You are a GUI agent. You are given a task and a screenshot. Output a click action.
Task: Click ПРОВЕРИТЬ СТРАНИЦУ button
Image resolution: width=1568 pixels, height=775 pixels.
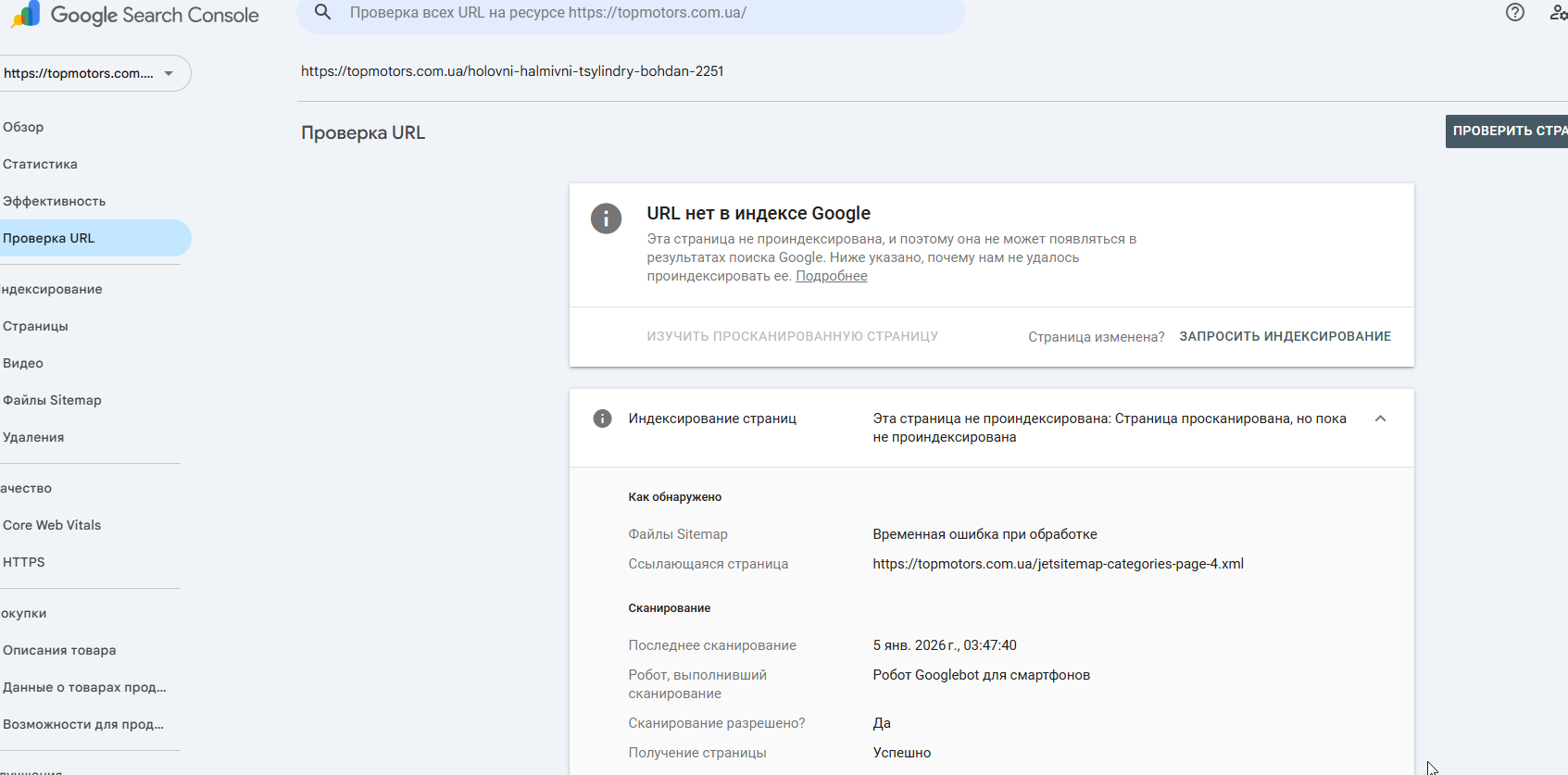point(1507,131)
